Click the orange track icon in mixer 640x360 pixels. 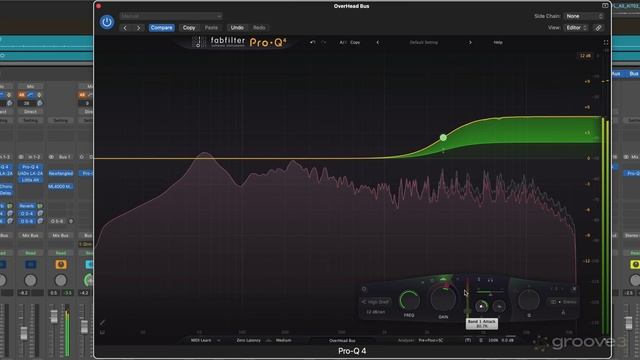[61, 264]
